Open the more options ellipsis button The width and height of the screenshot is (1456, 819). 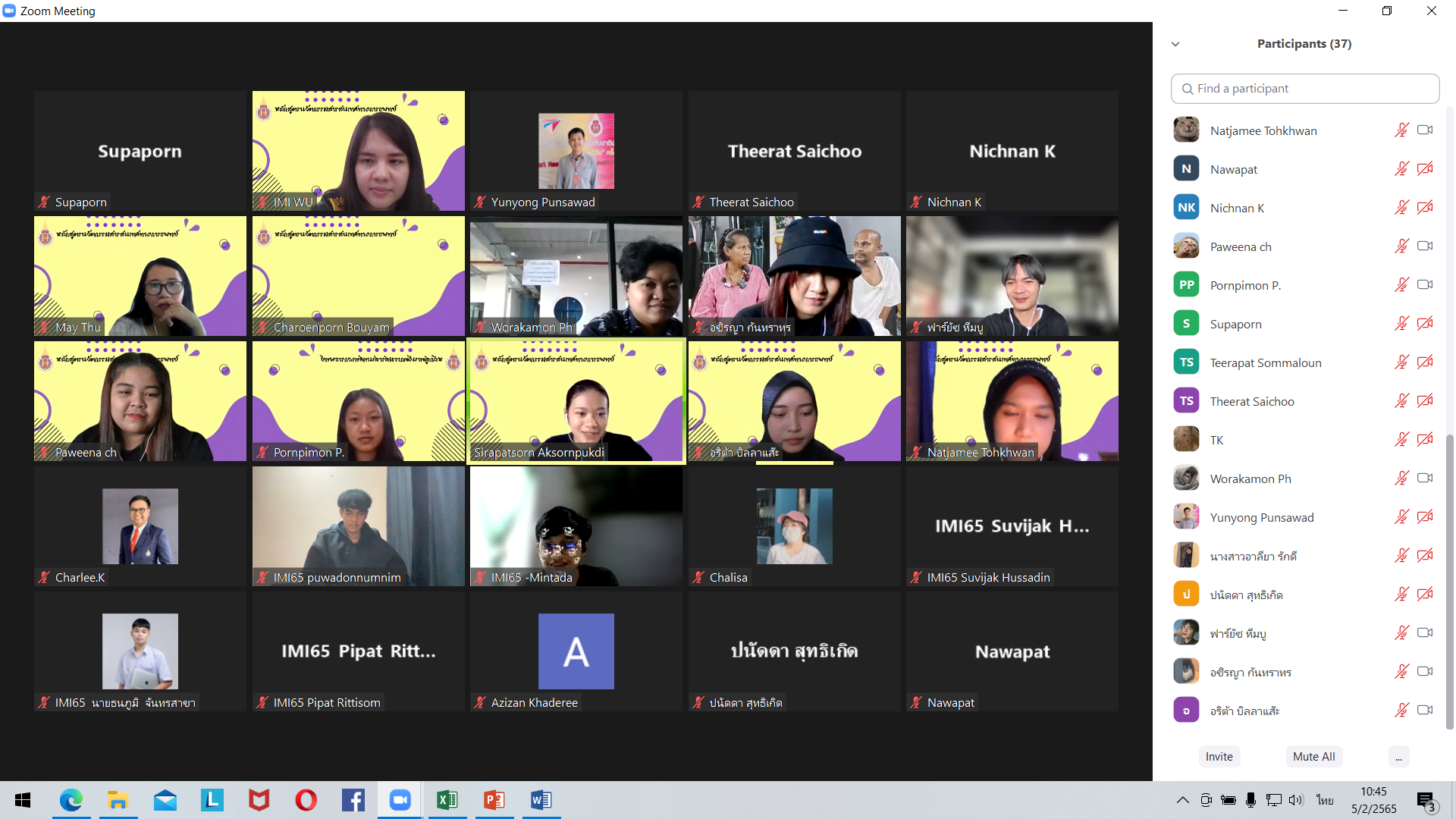(x=1398, y=757)
